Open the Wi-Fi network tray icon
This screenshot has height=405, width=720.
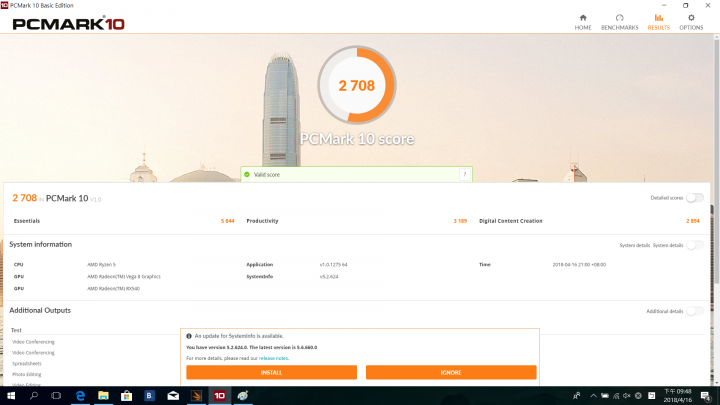(x=616, y=395)
